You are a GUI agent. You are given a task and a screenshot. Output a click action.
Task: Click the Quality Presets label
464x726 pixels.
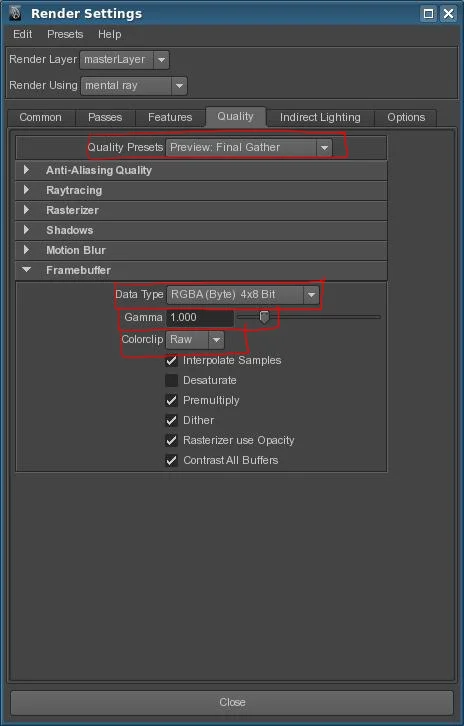coord(125,147)
